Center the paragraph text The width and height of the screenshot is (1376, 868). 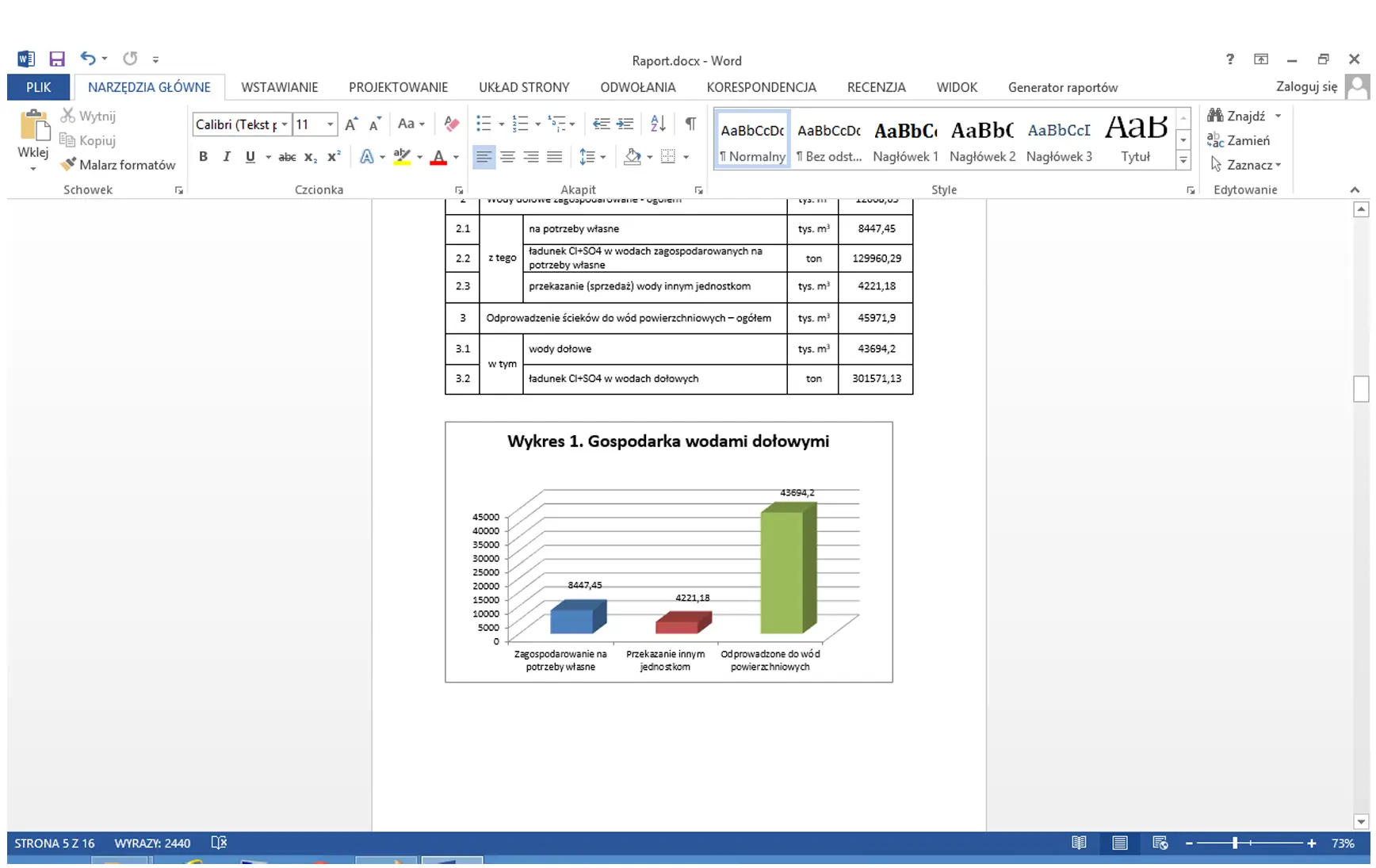(x=507, y=157)
